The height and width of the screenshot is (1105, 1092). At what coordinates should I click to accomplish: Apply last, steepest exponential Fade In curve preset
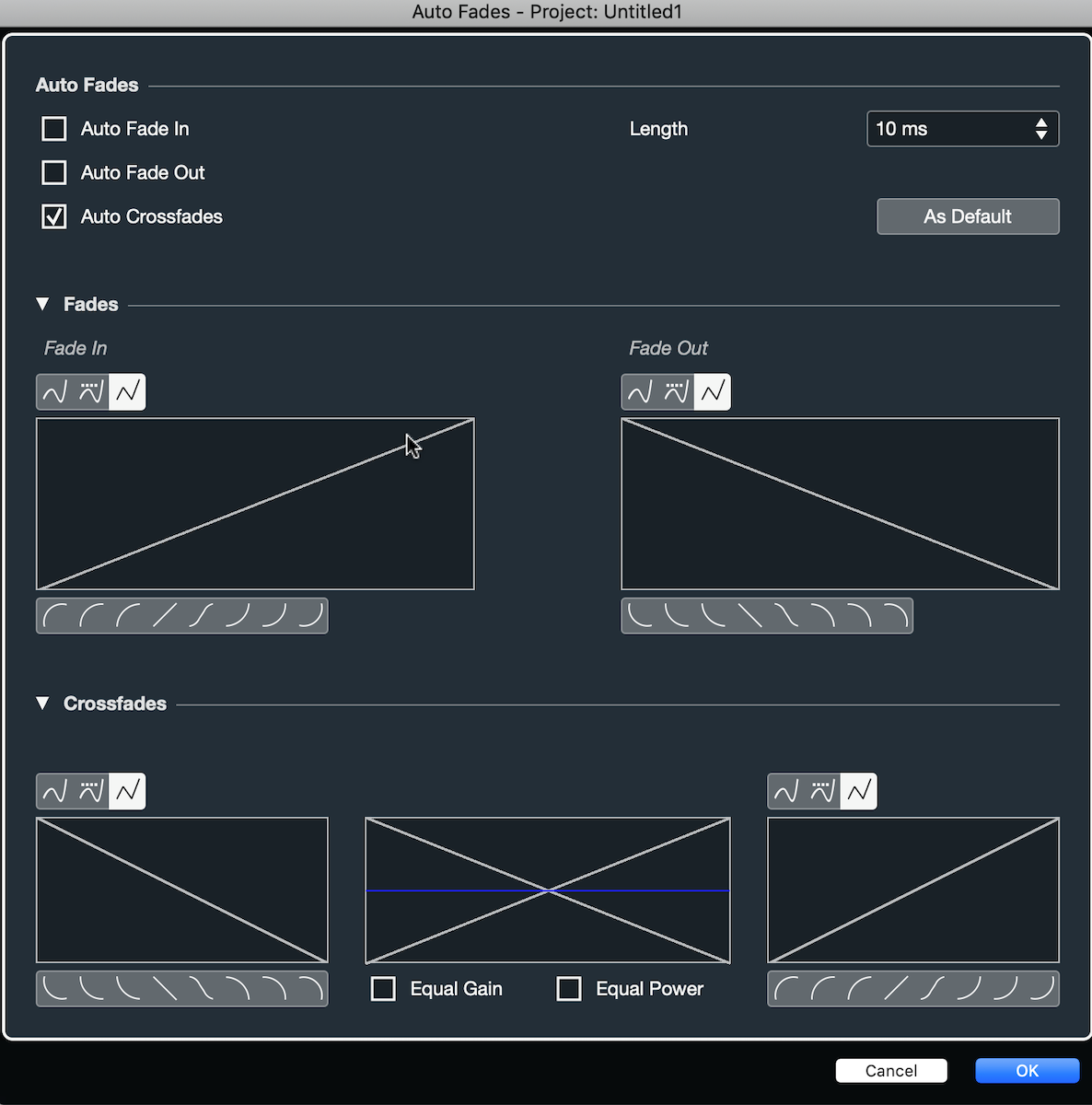tap(309, 616)
